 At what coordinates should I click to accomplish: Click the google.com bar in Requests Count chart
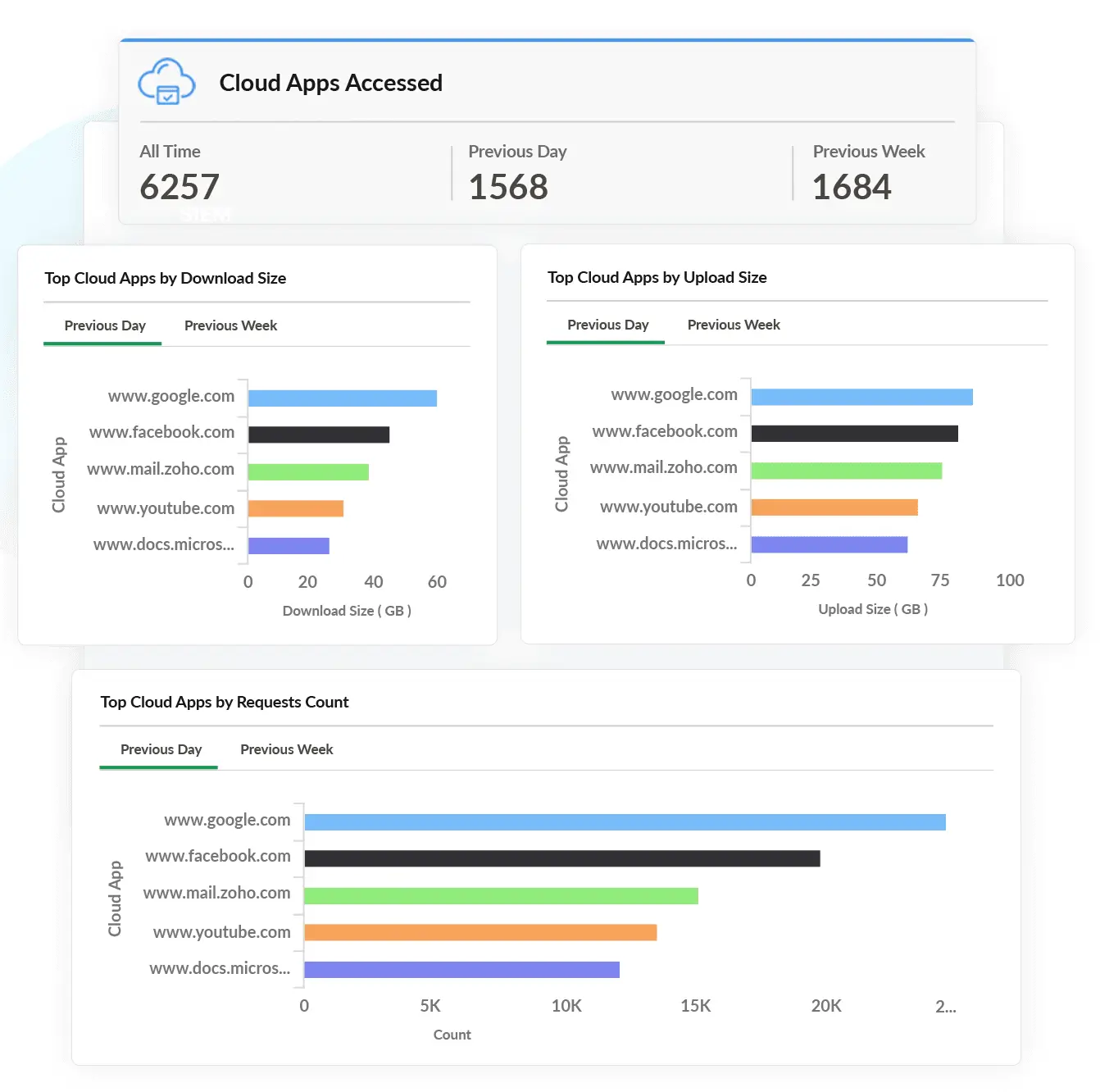[625, 822]
